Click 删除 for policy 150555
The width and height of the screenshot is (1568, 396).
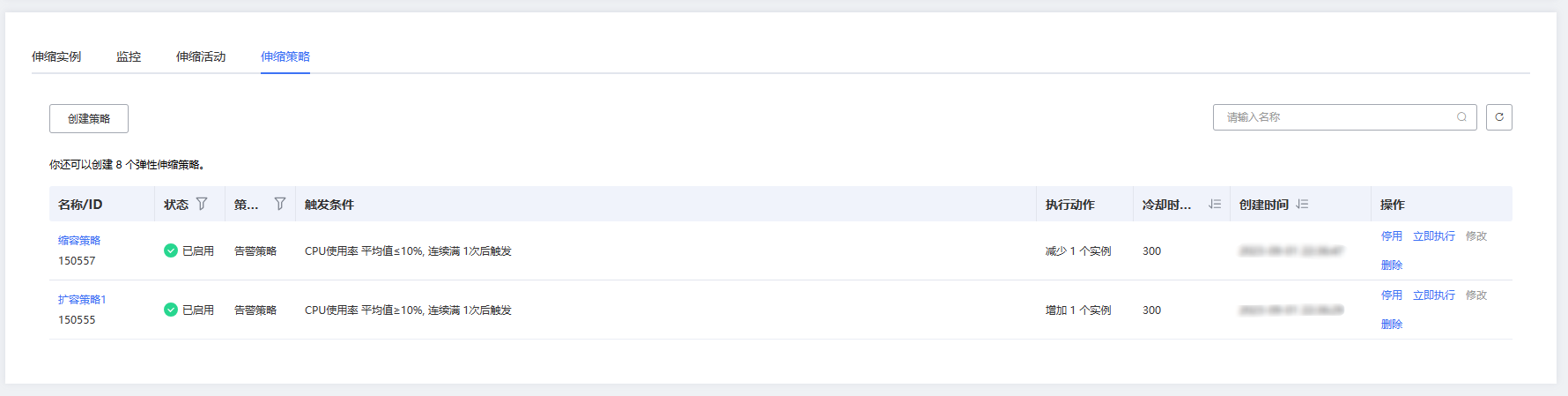[x=1392, y=324]
